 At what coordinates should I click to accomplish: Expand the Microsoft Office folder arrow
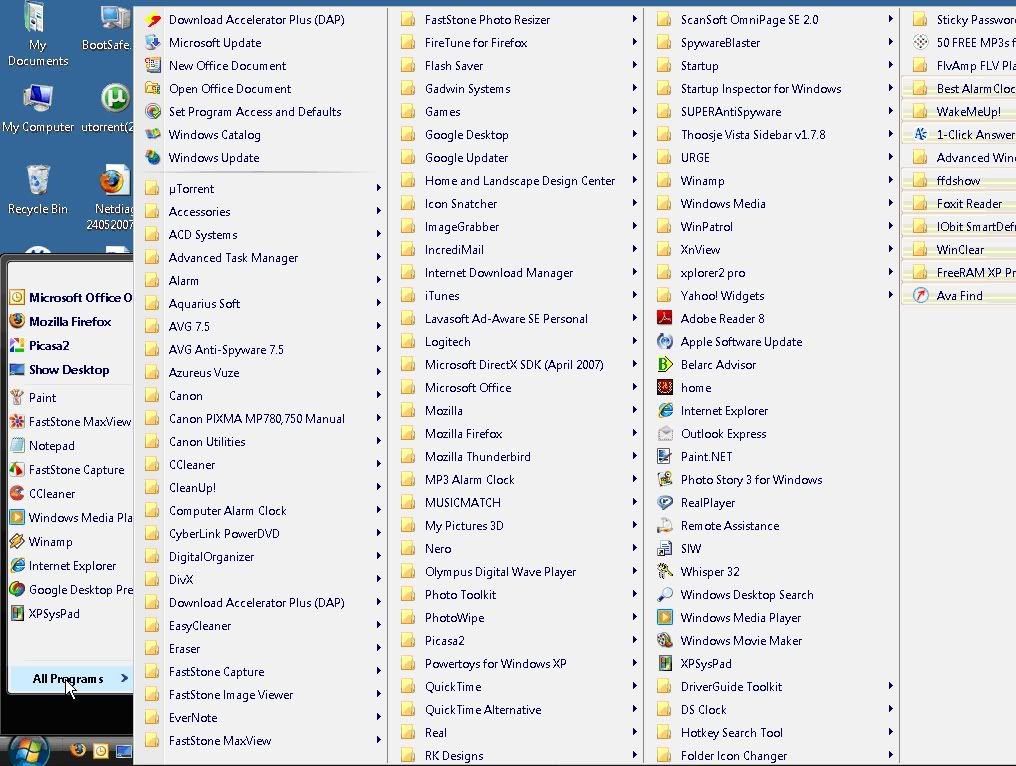click(634, 387)
